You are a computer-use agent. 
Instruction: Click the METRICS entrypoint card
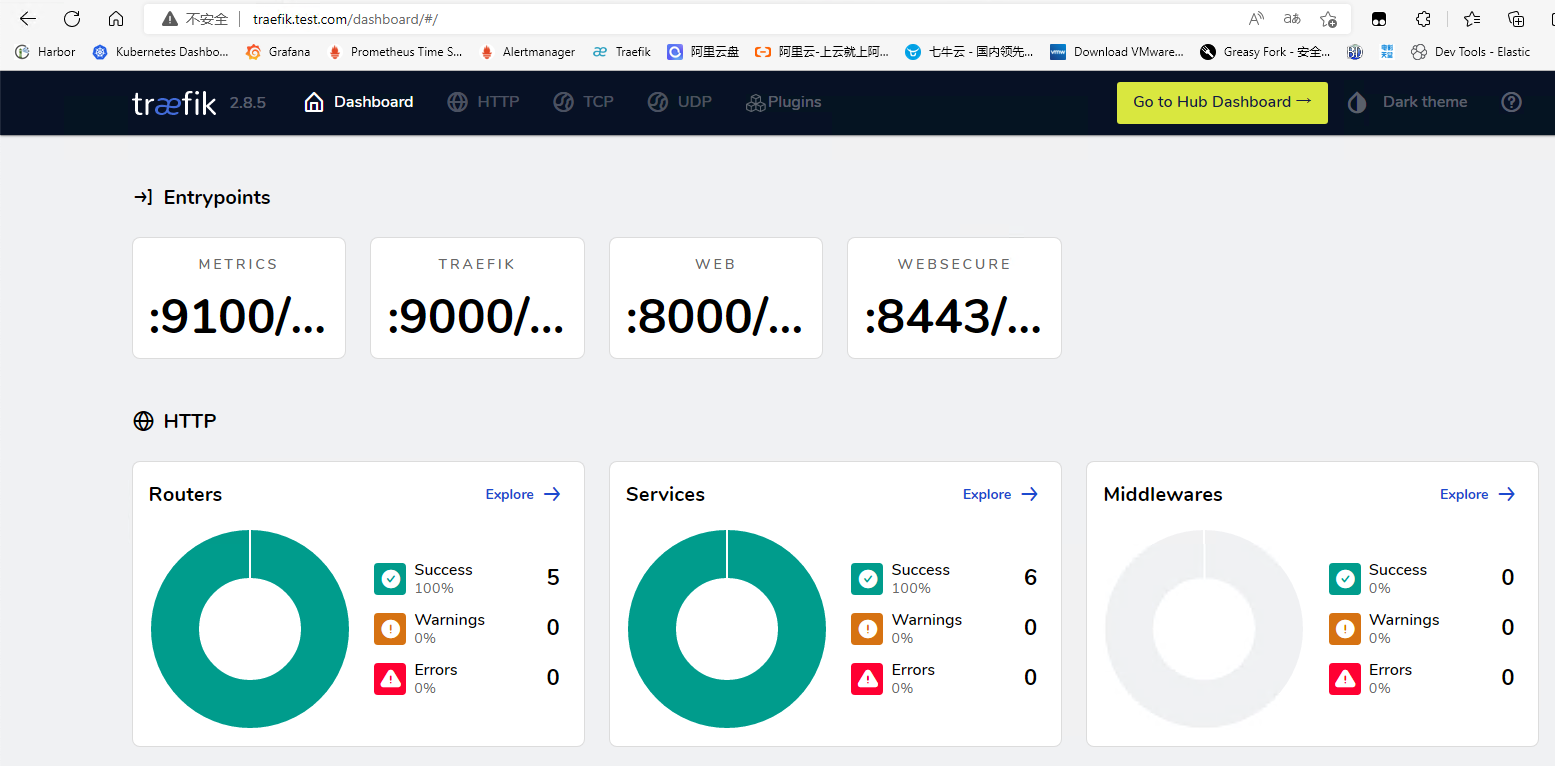[239, 298]
